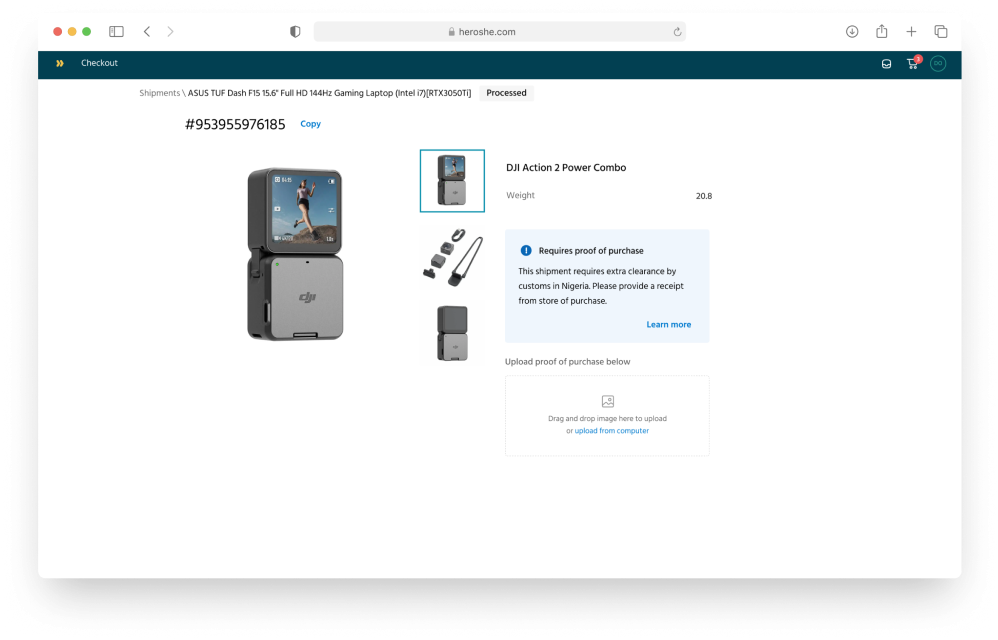Go back to the previous page
This screenshot has width=998, height=640.
coord(147,31)
